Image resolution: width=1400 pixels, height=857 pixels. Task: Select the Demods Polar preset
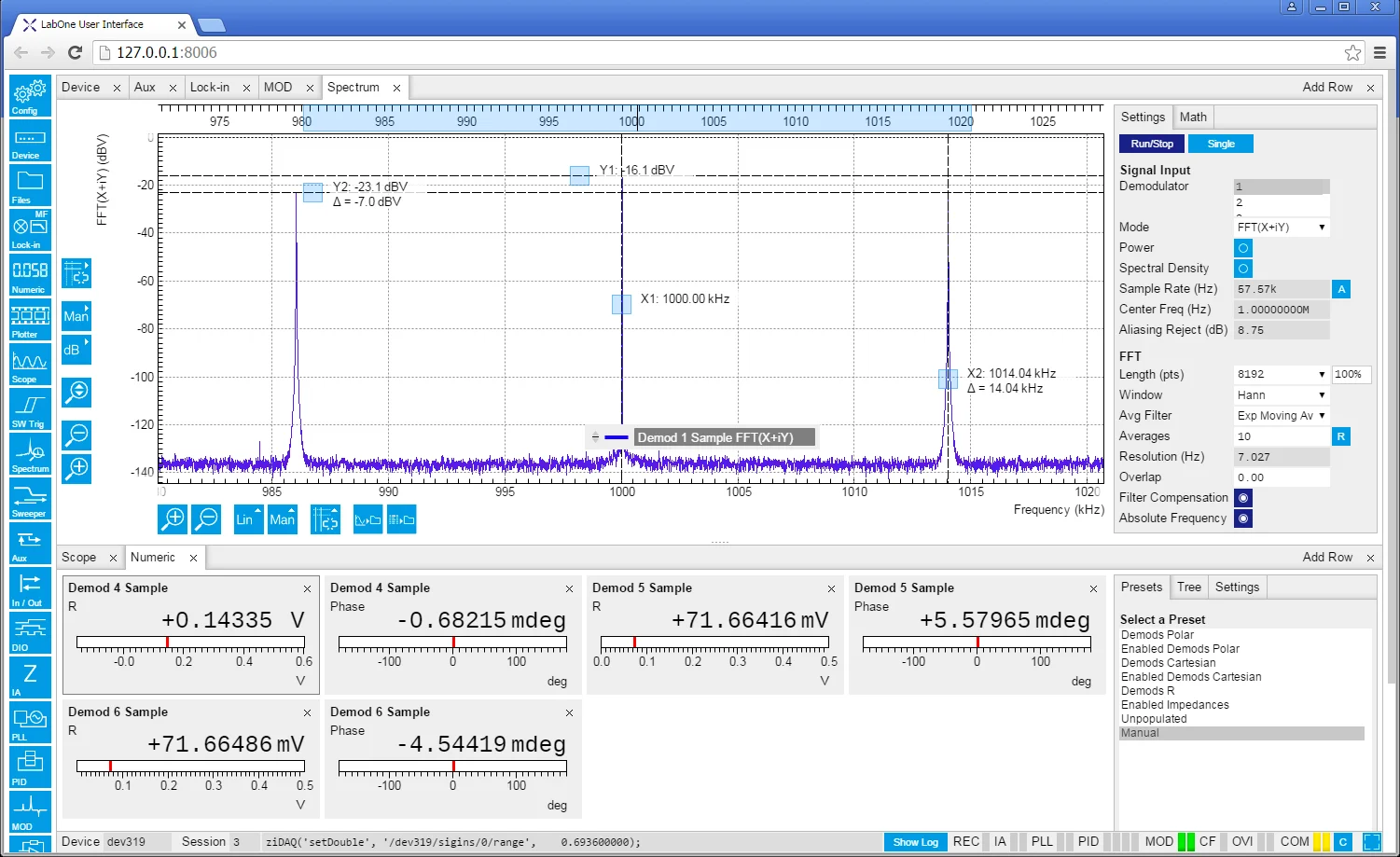pos(1157,635)
